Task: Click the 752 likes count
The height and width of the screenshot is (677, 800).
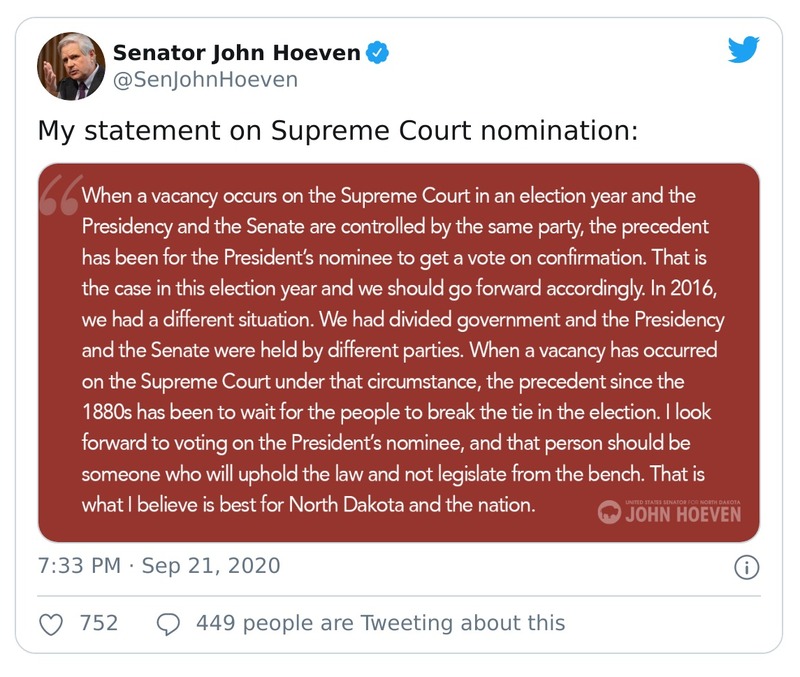Action: coord(98,624)
